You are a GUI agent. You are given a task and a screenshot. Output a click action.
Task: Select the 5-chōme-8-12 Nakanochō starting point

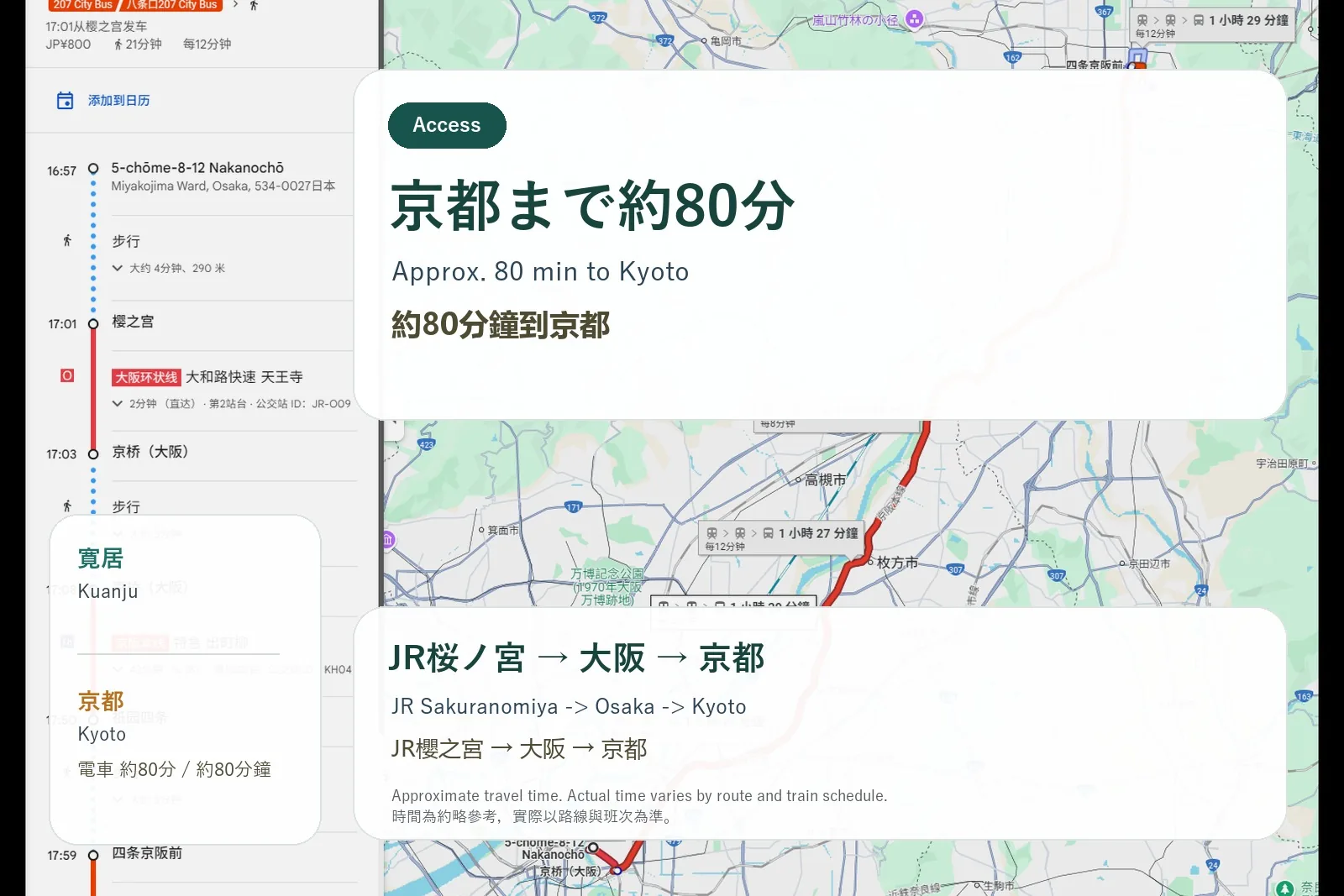(197, 168)
